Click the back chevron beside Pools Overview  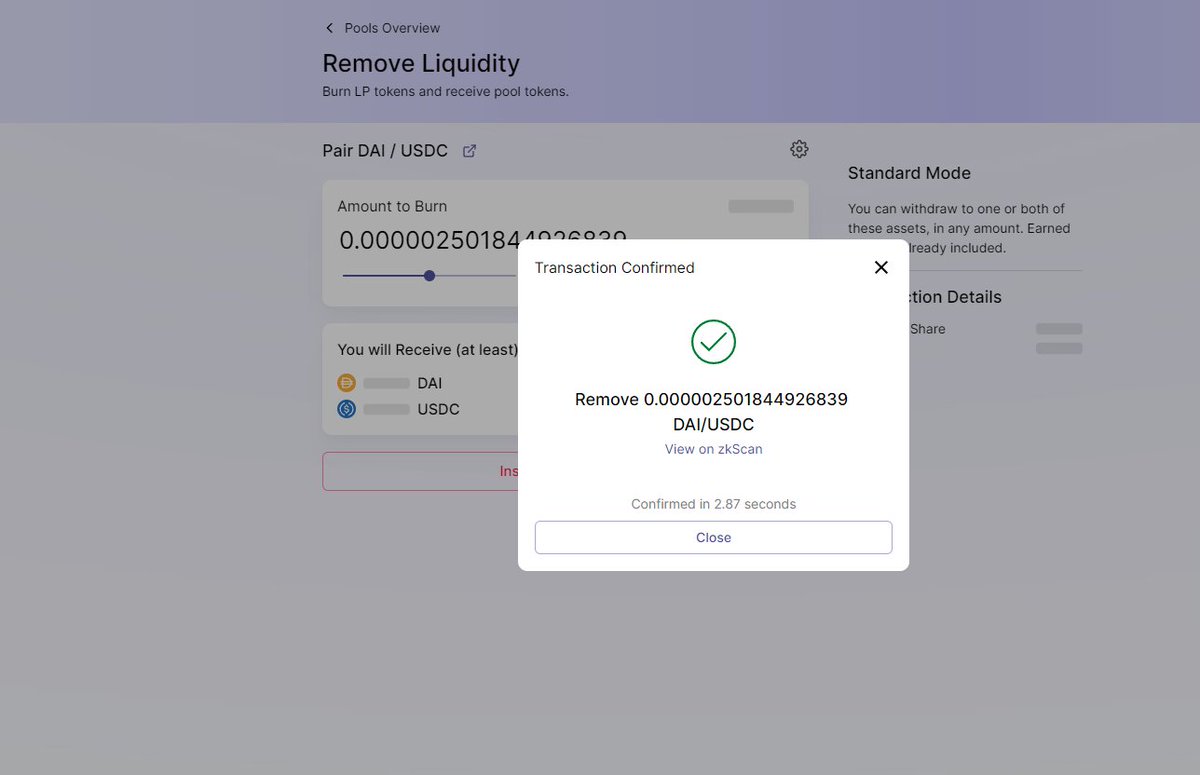[329, 28]
